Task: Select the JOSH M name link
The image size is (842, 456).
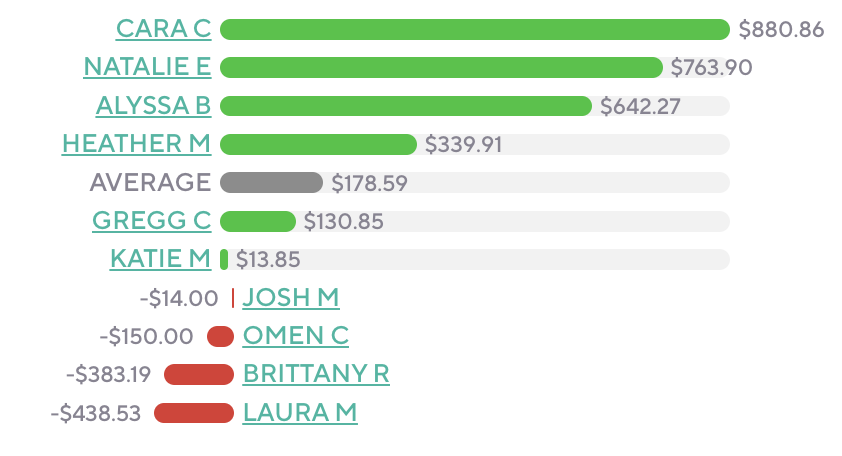Action: (x=291, y=297)
